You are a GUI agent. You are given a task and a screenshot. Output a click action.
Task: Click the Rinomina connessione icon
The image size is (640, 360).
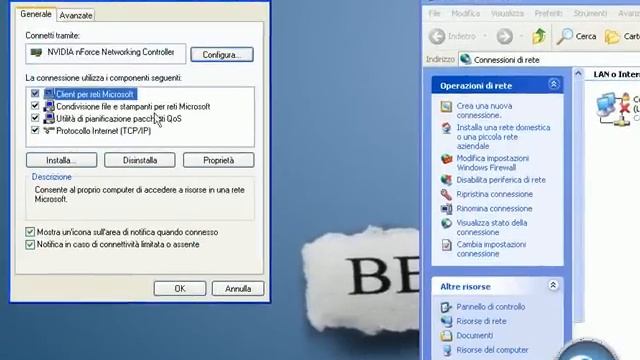(x=446, y=209)
